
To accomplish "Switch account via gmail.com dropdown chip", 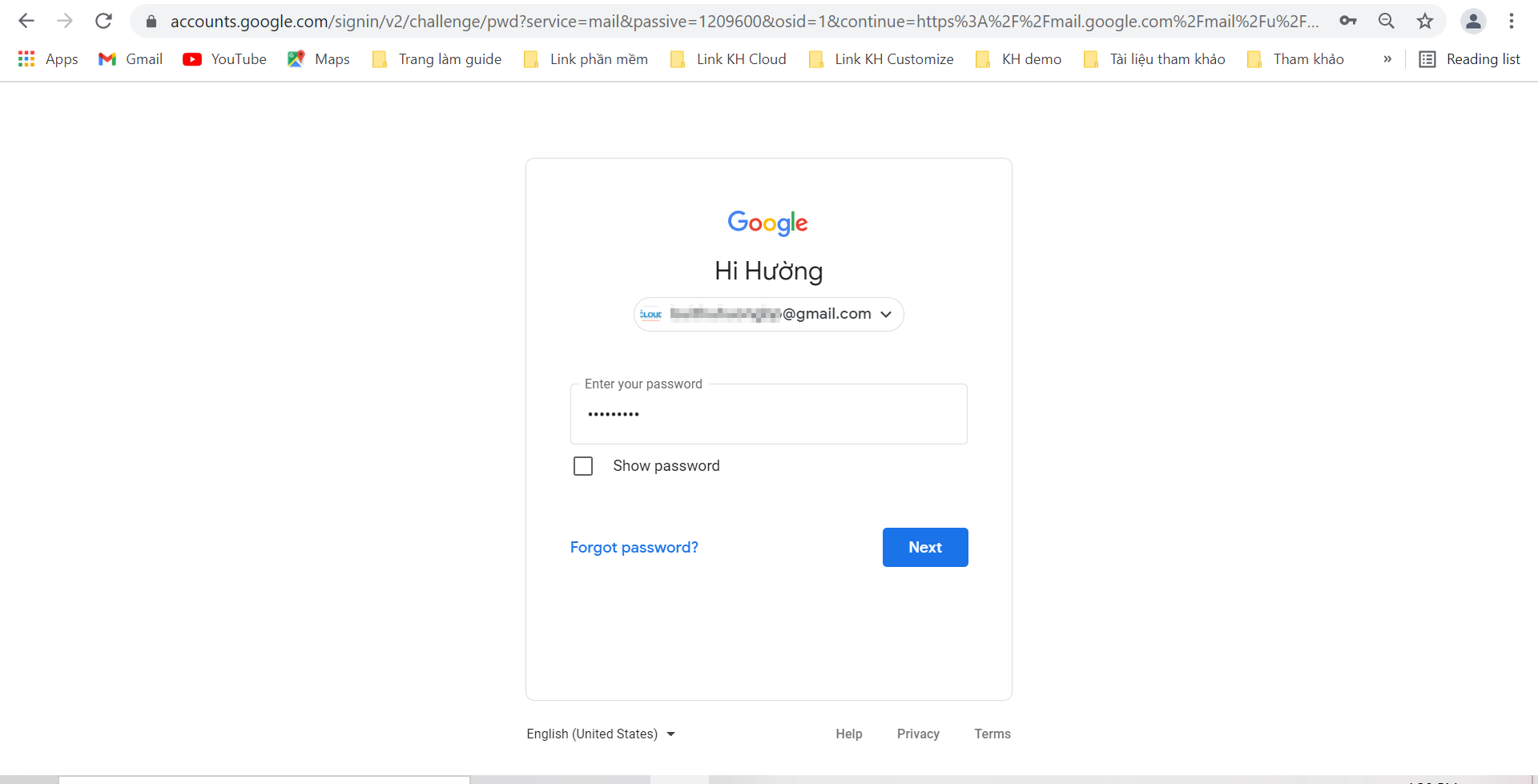I will pyautogui.click(x=769, y=314).
